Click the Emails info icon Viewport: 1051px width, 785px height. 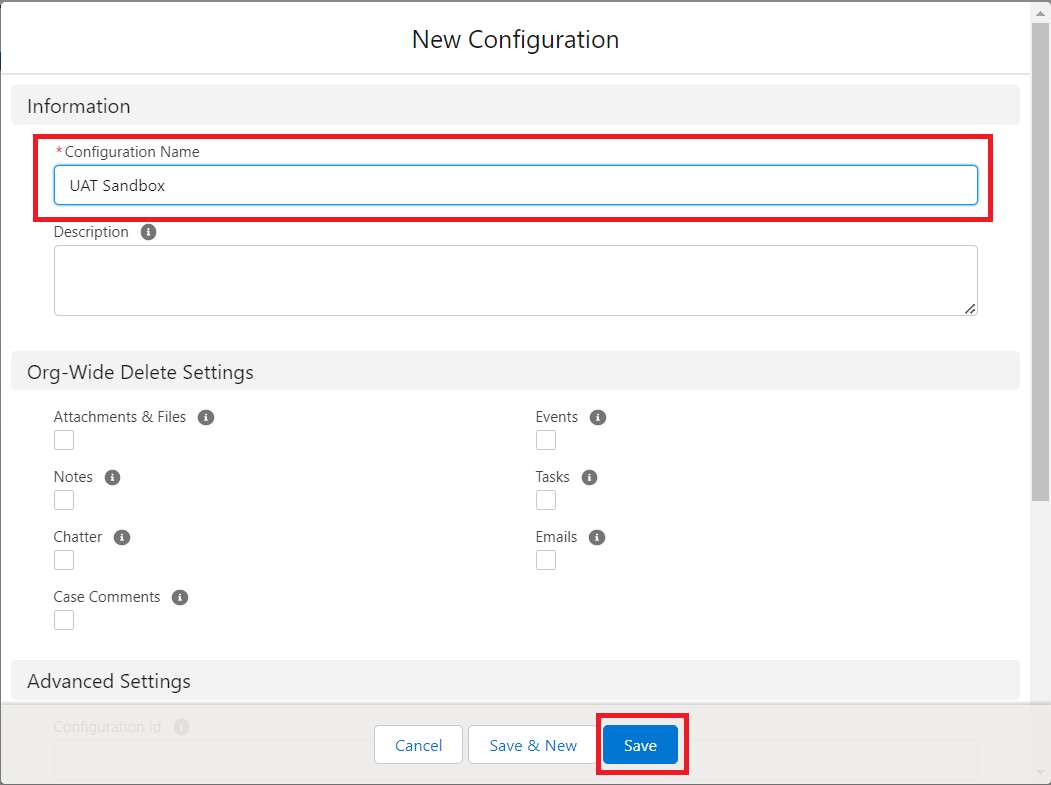[x=597, y=537]
